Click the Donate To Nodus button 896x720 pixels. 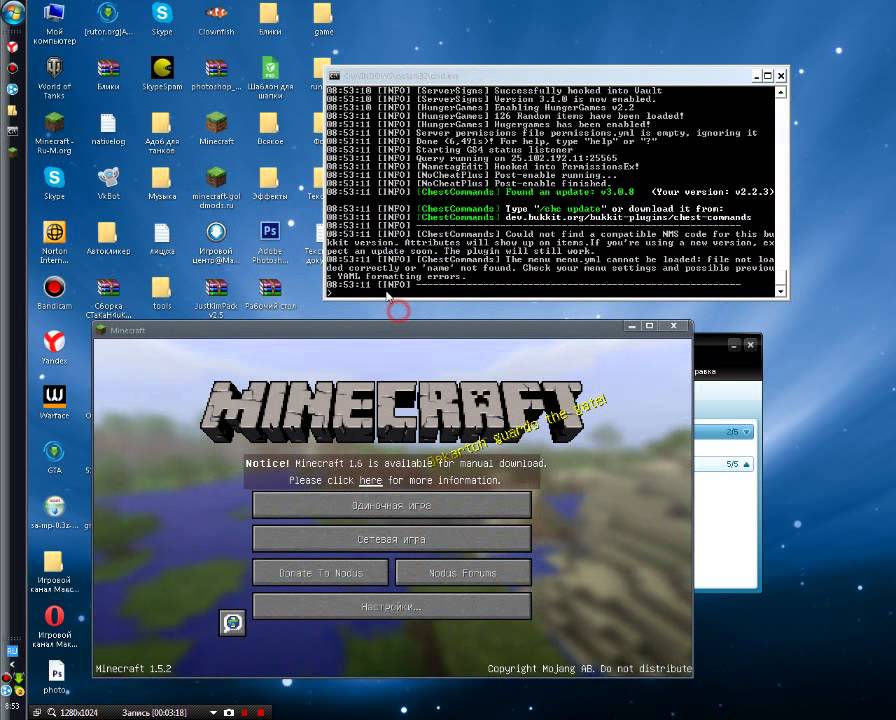pyautogui.click(x=321, y=573)
